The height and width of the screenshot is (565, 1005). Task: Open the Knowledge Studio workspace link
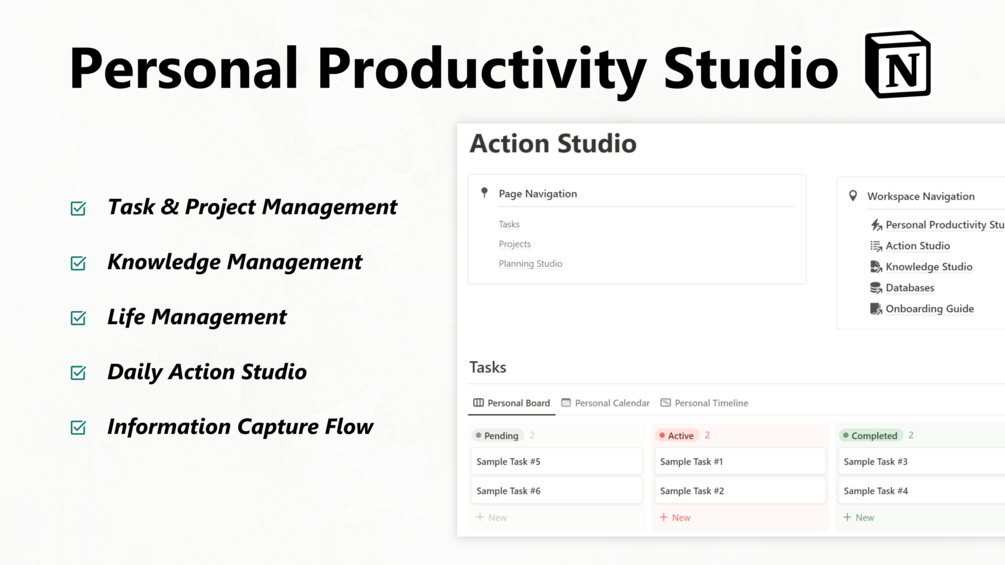929,267
